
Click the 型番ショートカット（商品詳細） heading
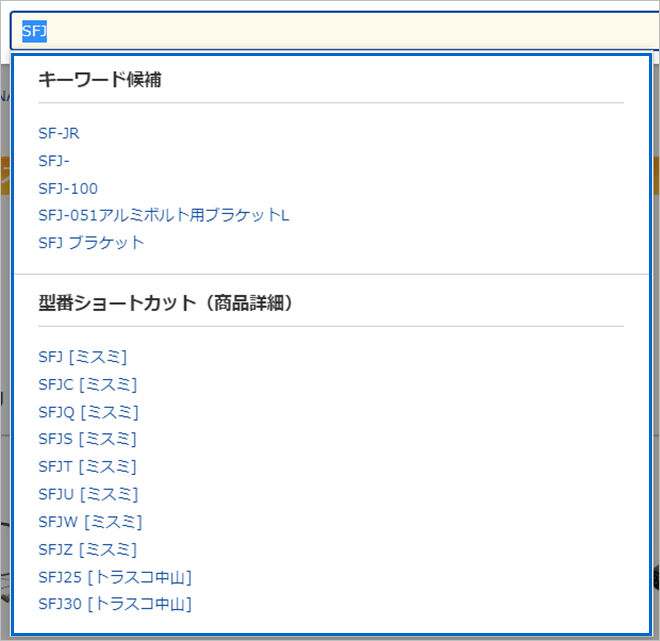(165, 303)
